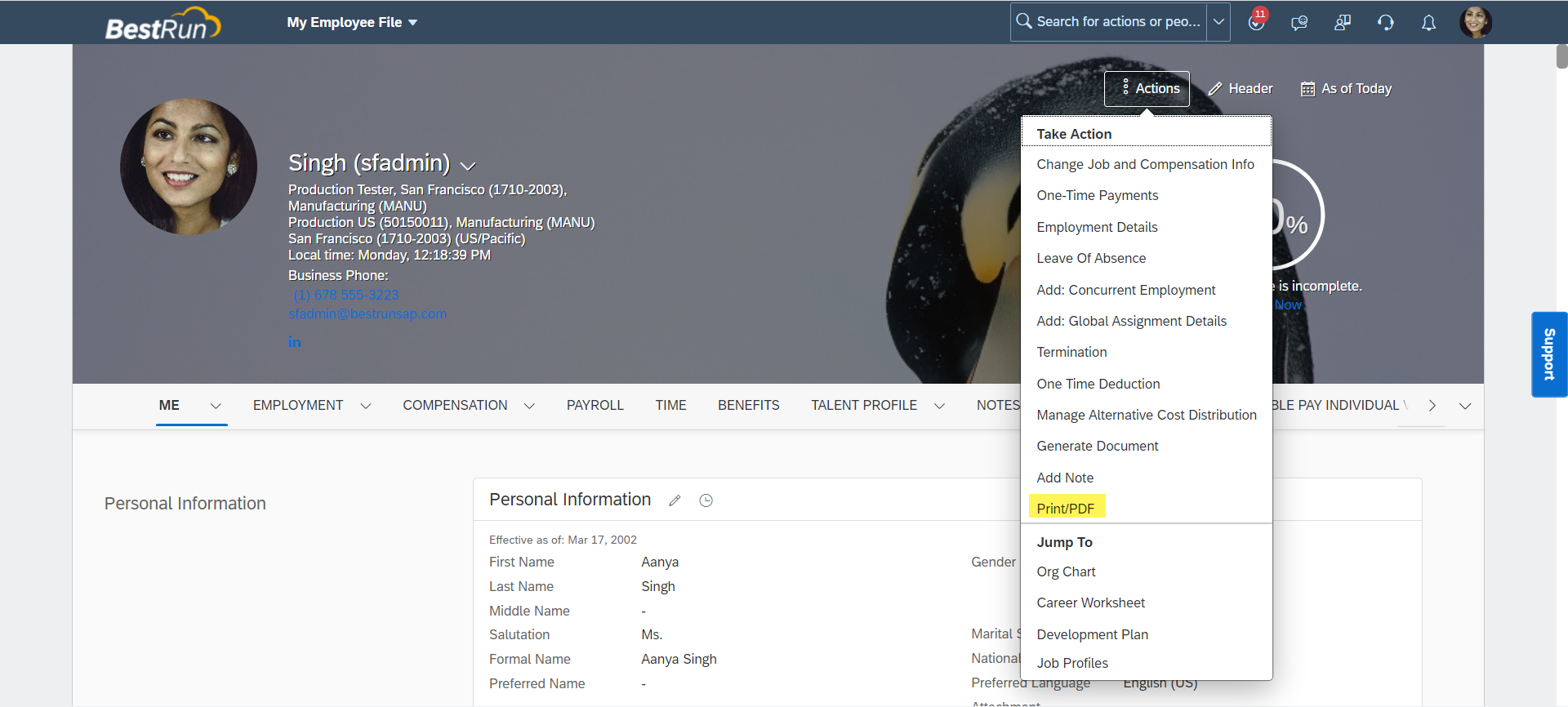The height and width of the screenshot is (707, 1568).
Task: Switch to the COMPENSATION tab
Action: [454, 405]
